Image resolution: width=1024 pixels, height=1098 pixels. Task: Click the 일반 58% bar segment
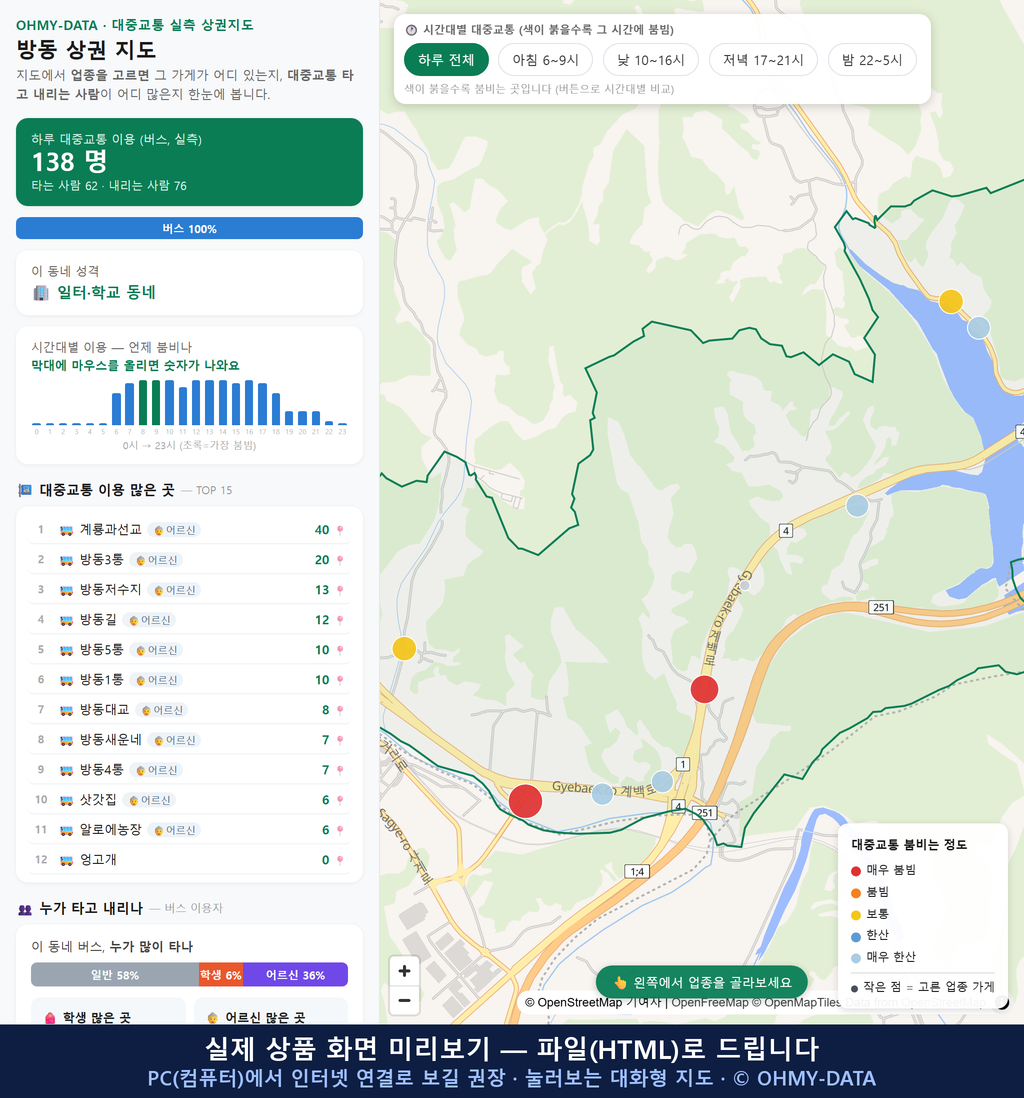(115, 975)
